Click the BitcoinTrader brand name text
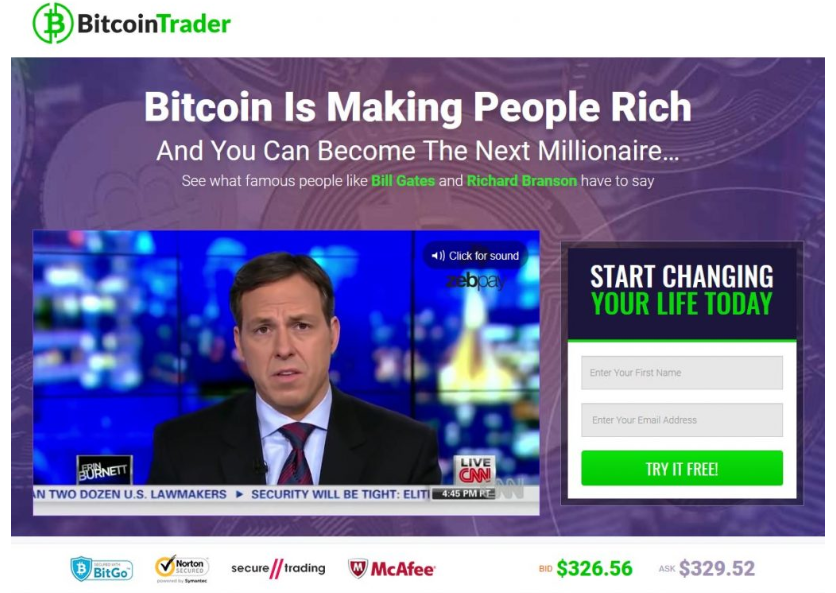This screenshot has height=593, width=836. point(154,24)
